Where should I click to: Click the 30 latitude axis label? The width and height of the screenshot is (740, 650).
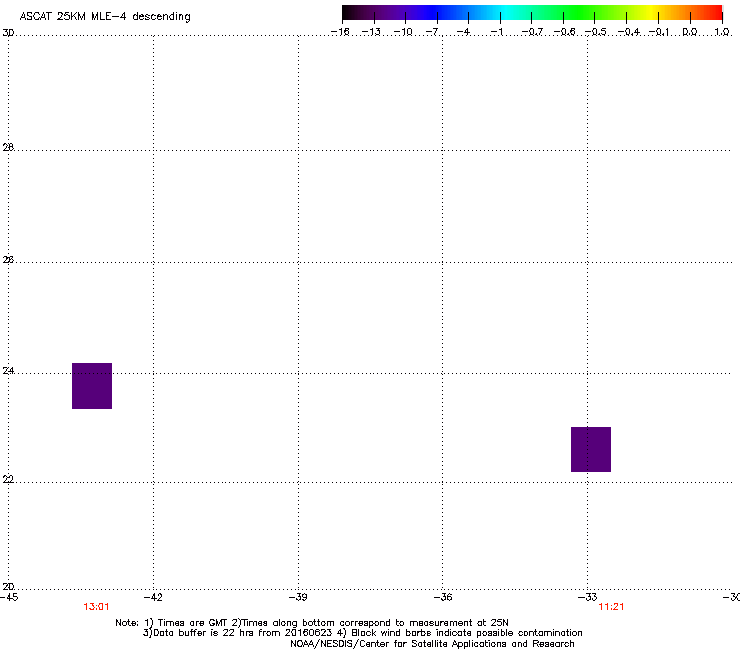point(8,33)
